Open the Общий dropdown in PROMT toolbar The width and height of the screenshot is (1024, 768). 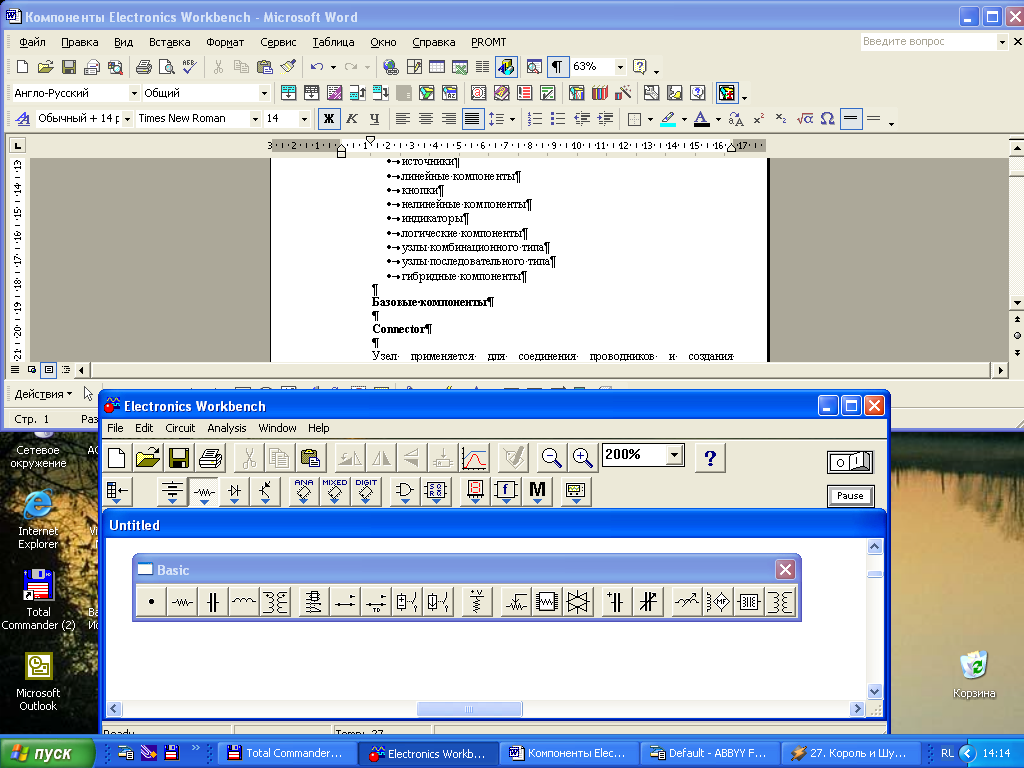click(264, 93)
